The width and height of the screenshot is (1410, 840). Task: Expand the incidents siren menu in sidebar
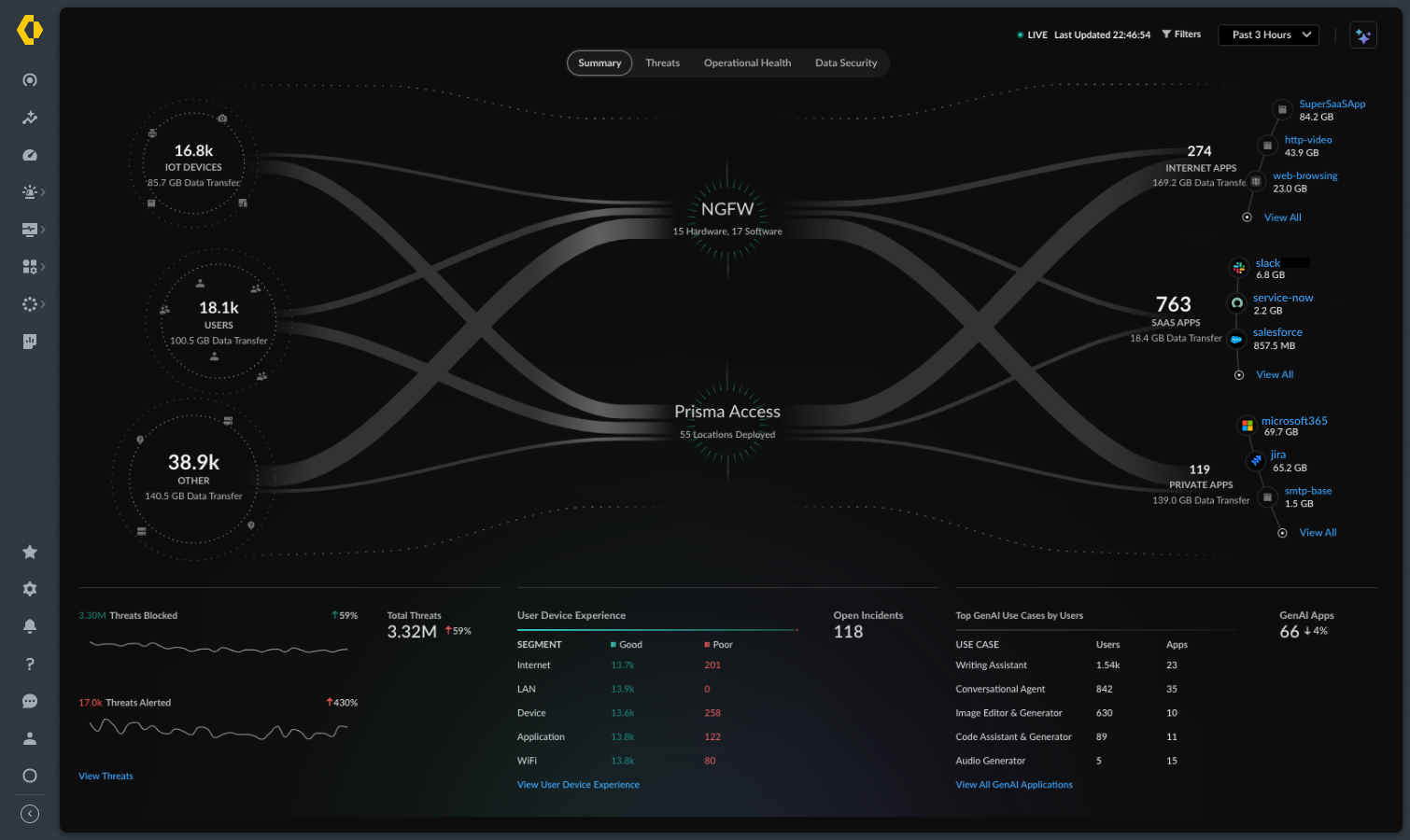(32, 192)
